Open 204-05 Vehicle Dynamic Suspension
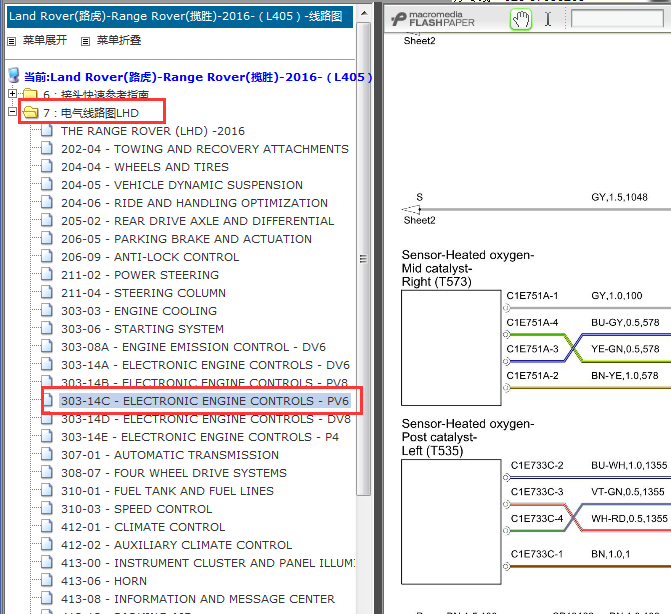 [182, 185]
